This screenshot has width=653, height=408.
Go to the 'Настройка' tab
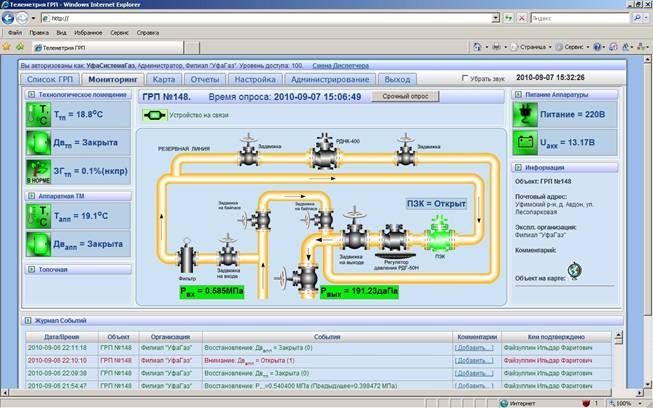[255, 79]
